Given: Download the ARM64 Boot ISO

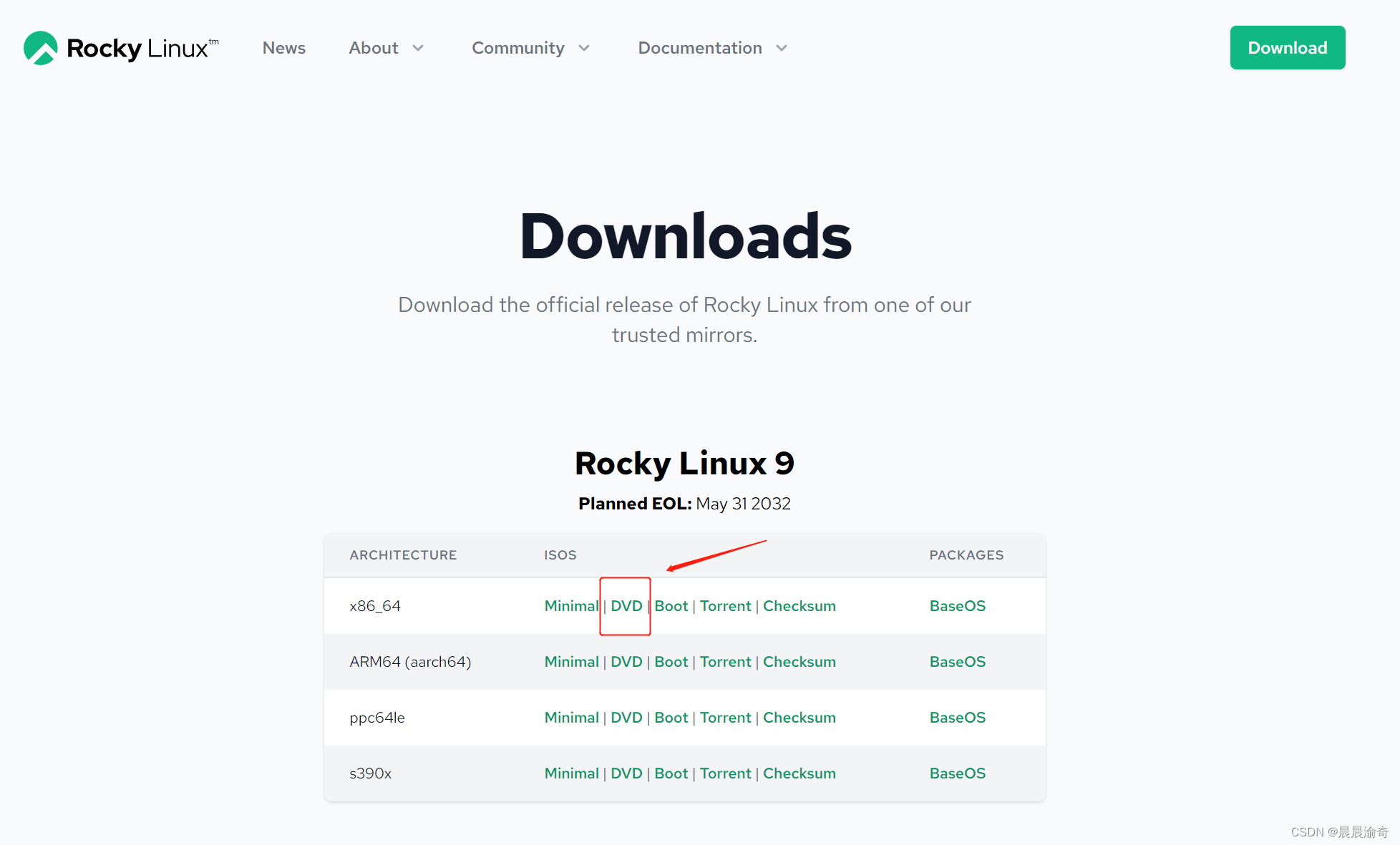Looking at the screenshot, I should pos(671,662).
